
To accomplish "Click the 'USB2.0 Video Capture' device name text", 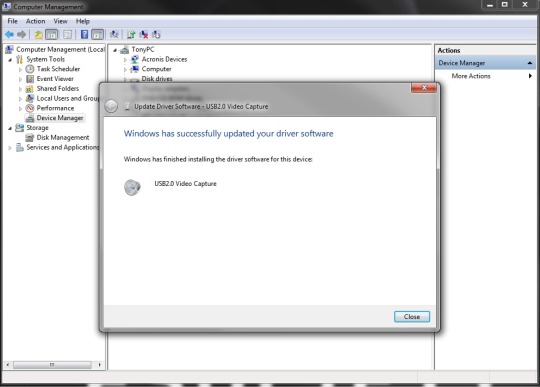I will click(185, 184).
